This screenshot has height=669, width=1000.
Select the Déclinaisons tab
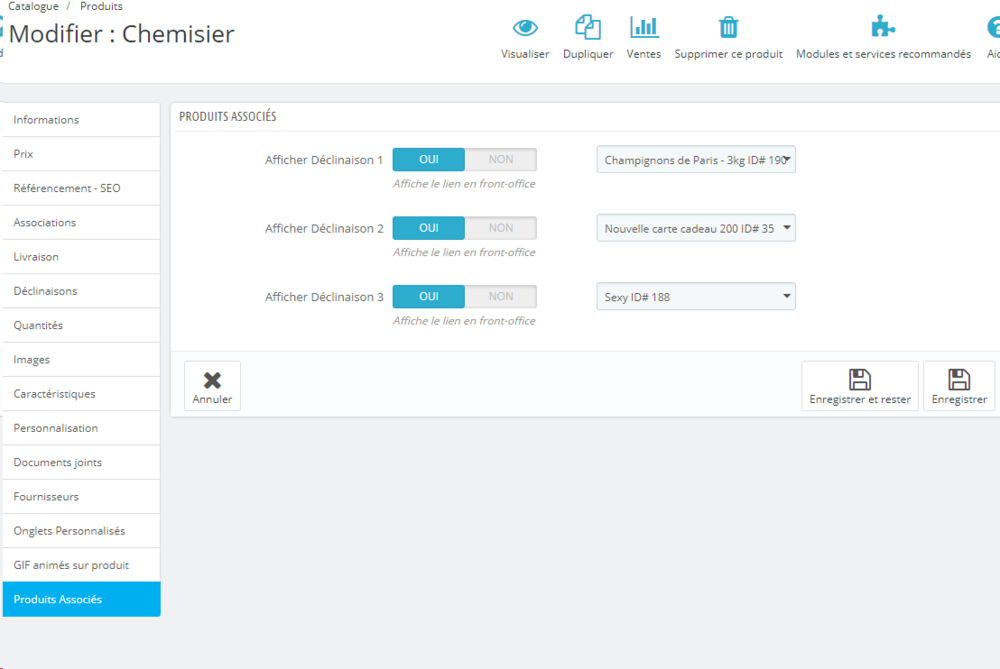(82, 291)
